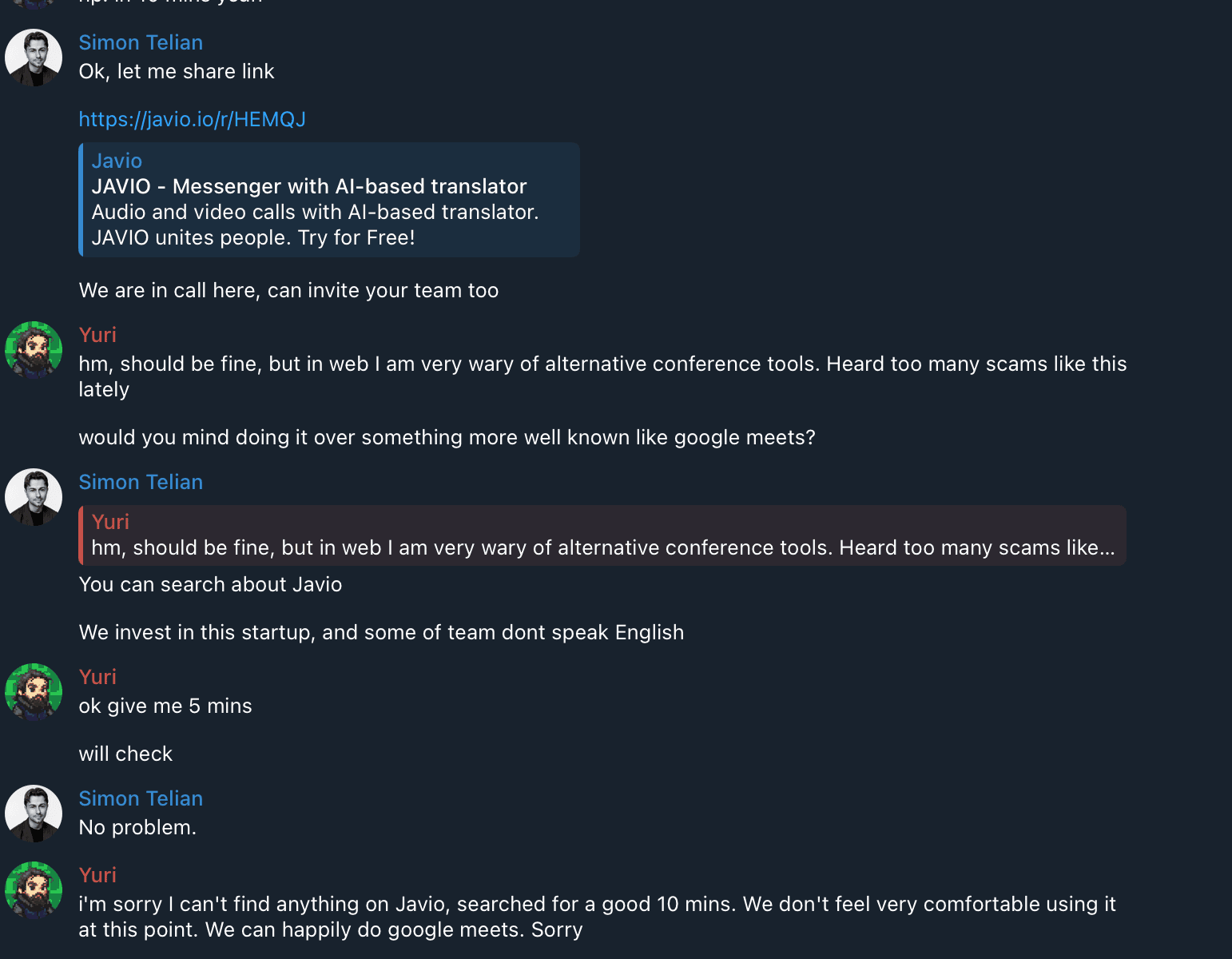The image size is (1232, 959).
Task: Click Yuri's name above the "i'm sorry" message
Action: pyautogui.click(x=97, y=875)
